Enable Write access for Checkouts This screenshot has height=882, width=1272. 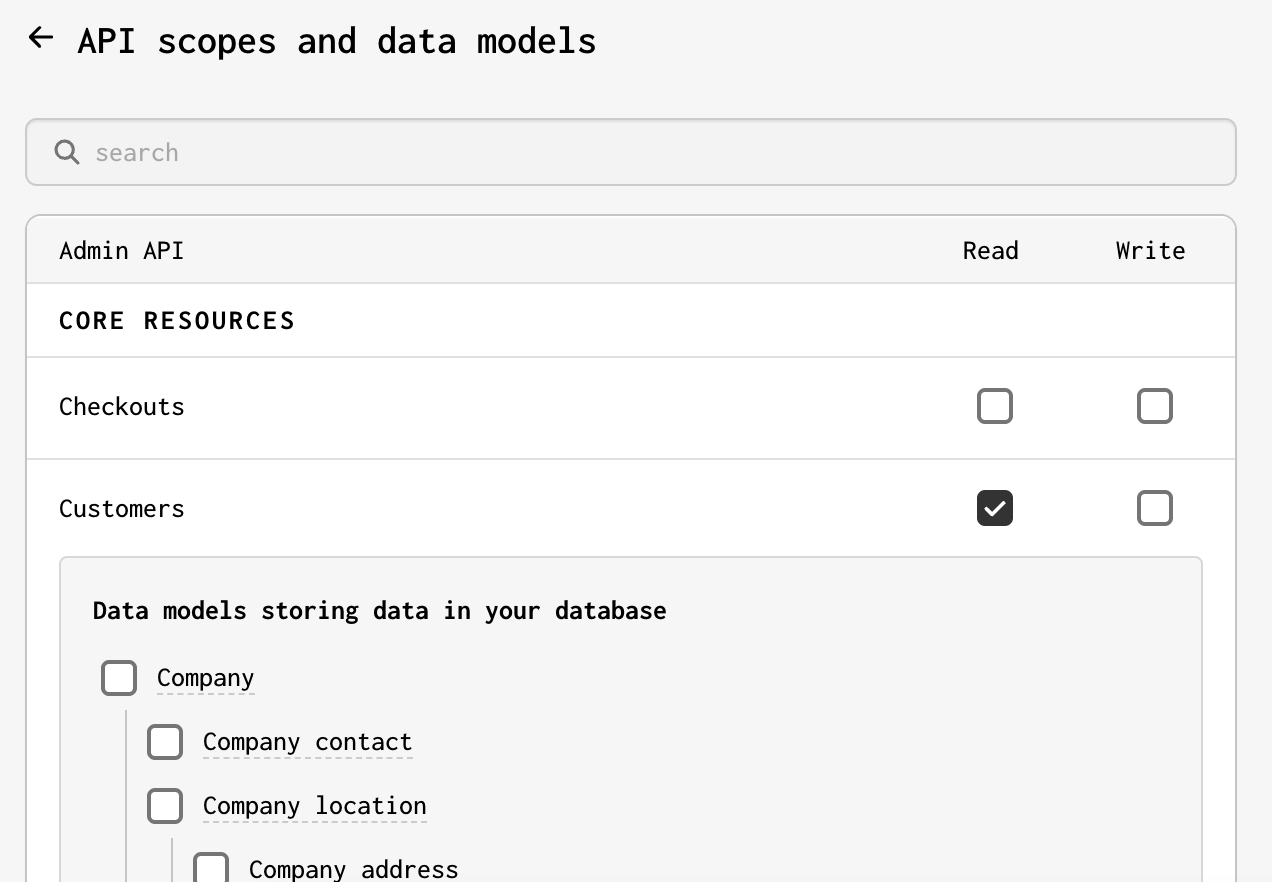pyautogui.click(x=1155, y=407)
